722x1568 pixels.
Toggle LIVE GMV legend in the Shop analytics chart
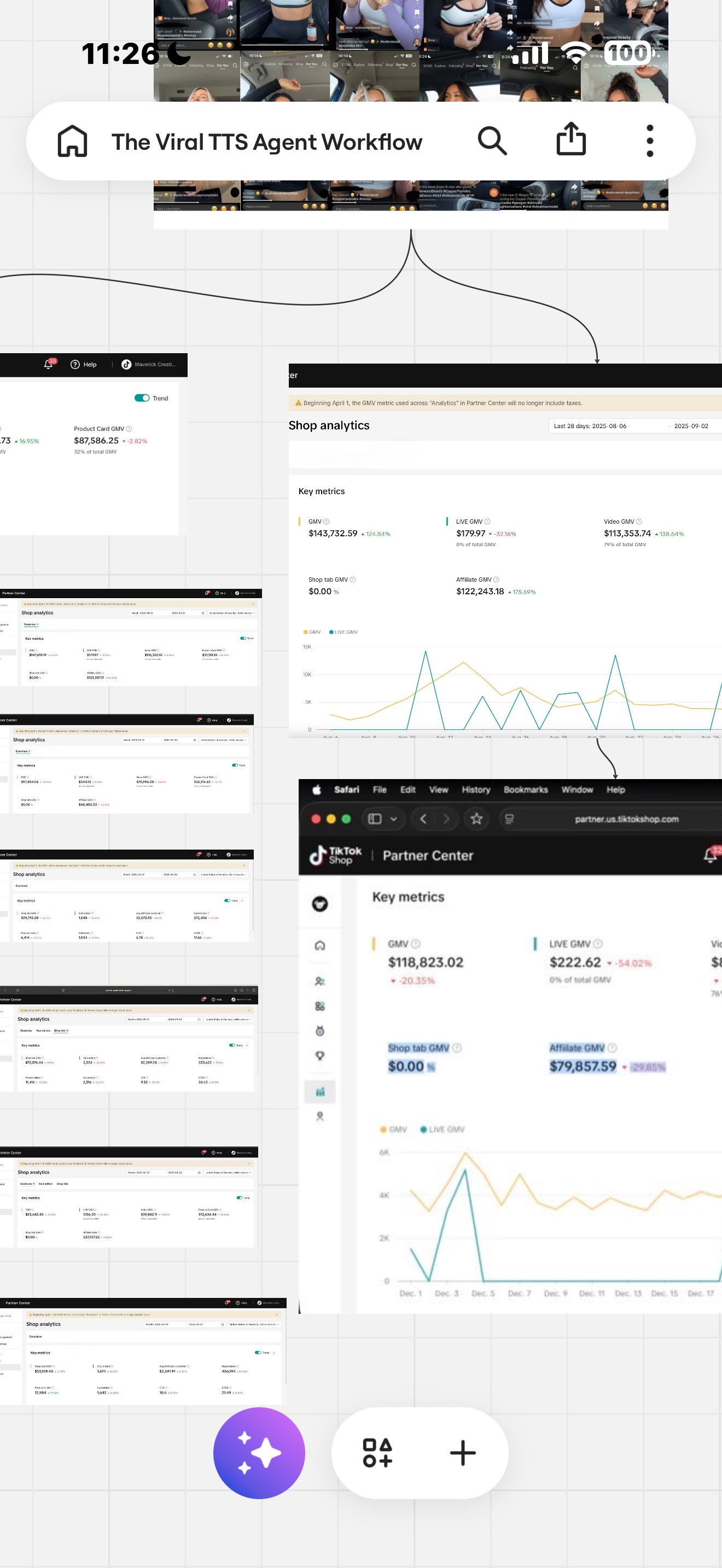(x=343, y=632)
